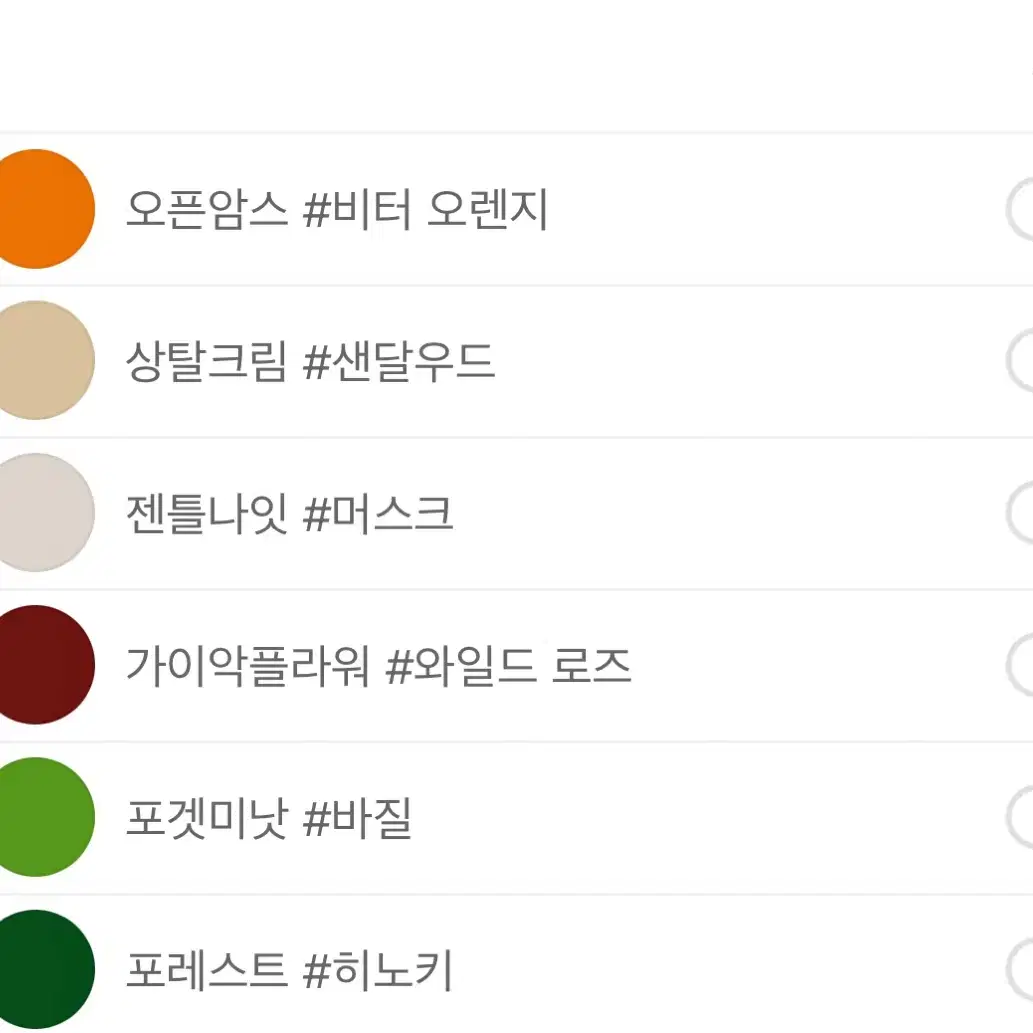
Task: Click the #샌달우드 hashtag text
Action: (x=399, y=362)
